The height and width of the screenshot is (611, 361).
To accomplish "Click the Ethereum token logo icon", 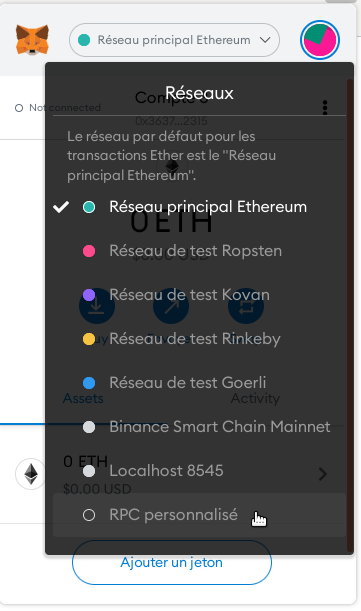I will pyautogui.click(x=31, y=474).
